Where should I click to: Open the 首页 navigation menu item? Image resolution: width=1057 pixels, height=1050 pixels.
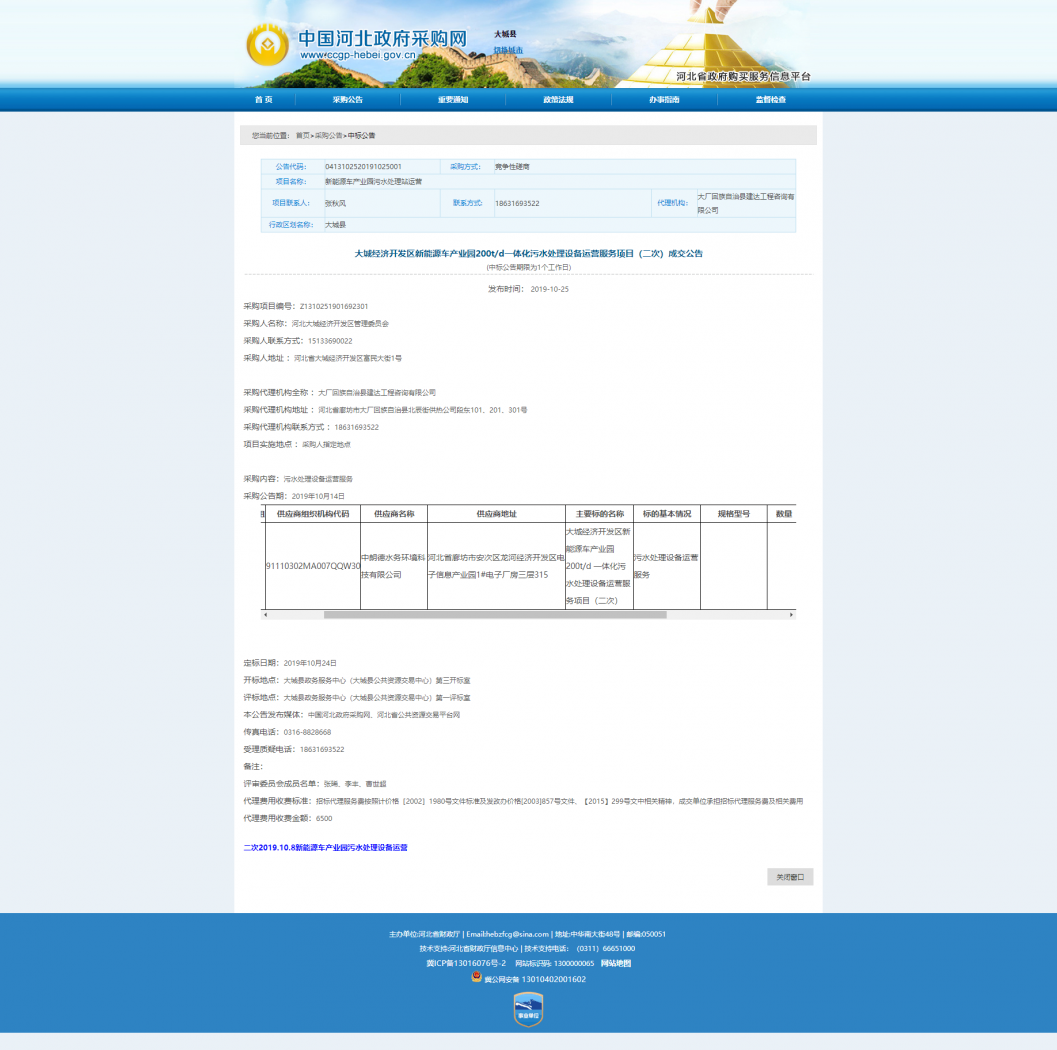click(x=263, y=100)
